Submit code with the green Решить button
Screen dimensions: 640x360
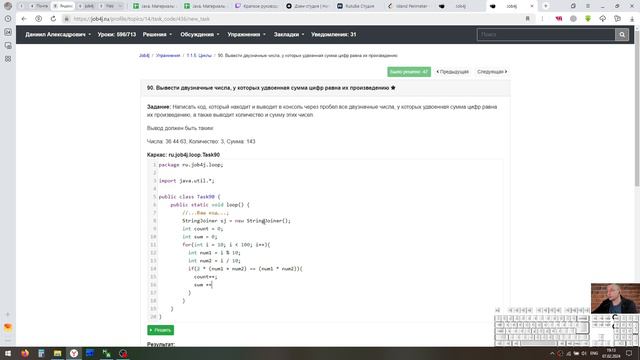[160, 330]
